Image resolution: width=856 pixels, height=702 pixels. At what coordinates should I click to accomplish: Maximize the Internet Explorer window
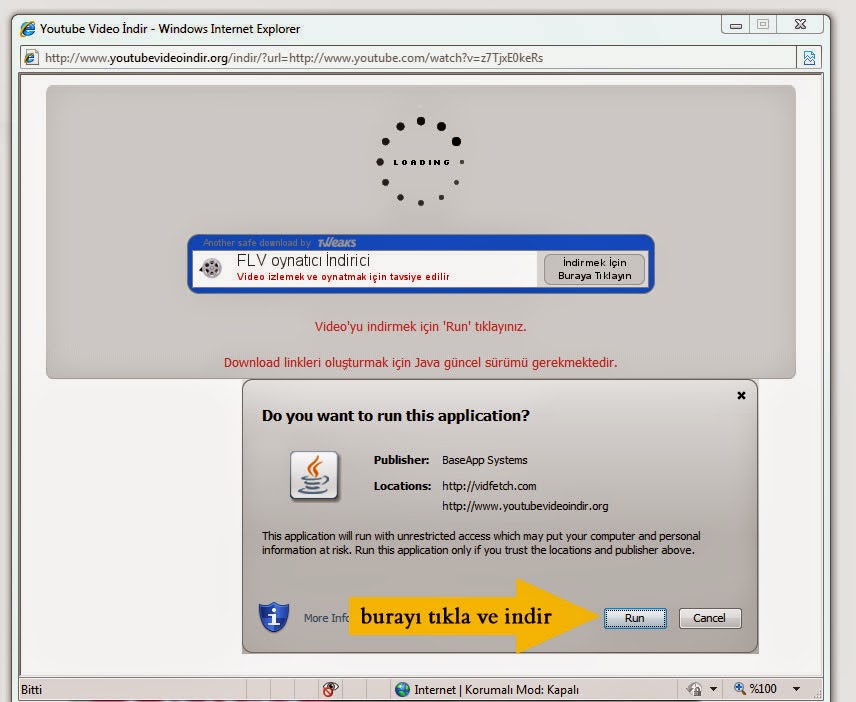pos(763,25)
